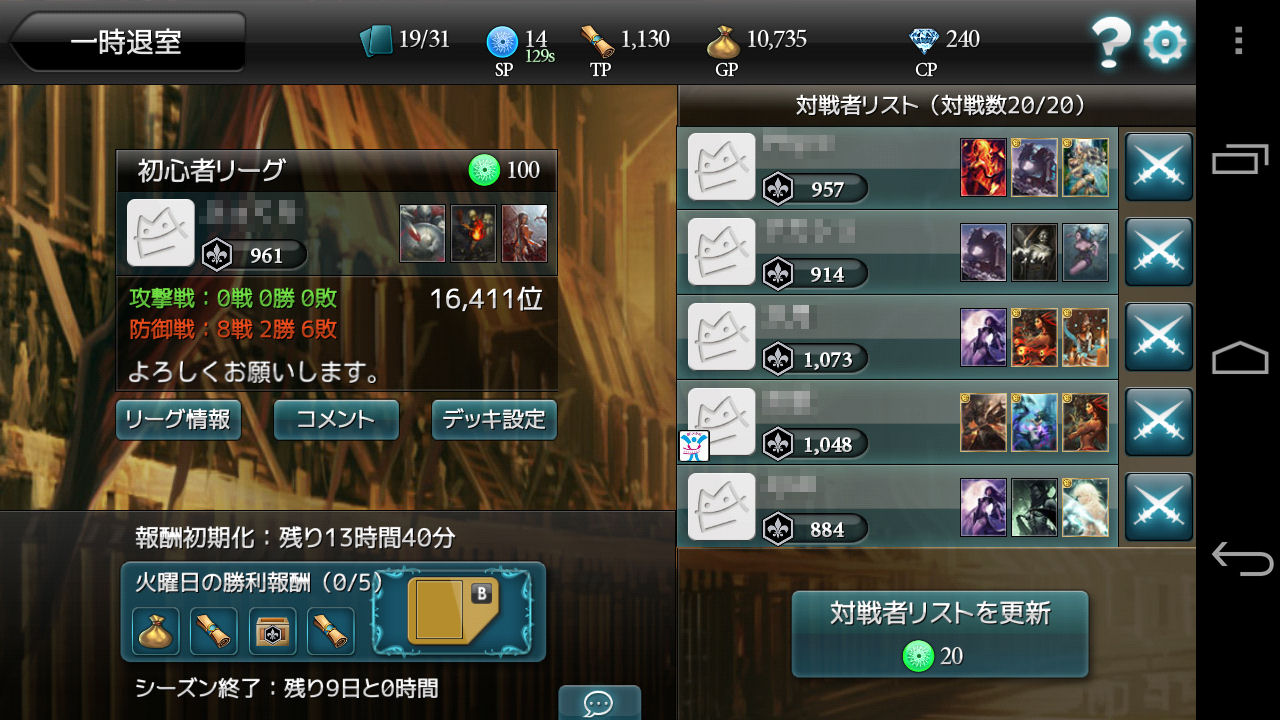Viewport: 1280px width, 720px height.
Task: Open the settings gear icon
Action: click(1164, 43)
